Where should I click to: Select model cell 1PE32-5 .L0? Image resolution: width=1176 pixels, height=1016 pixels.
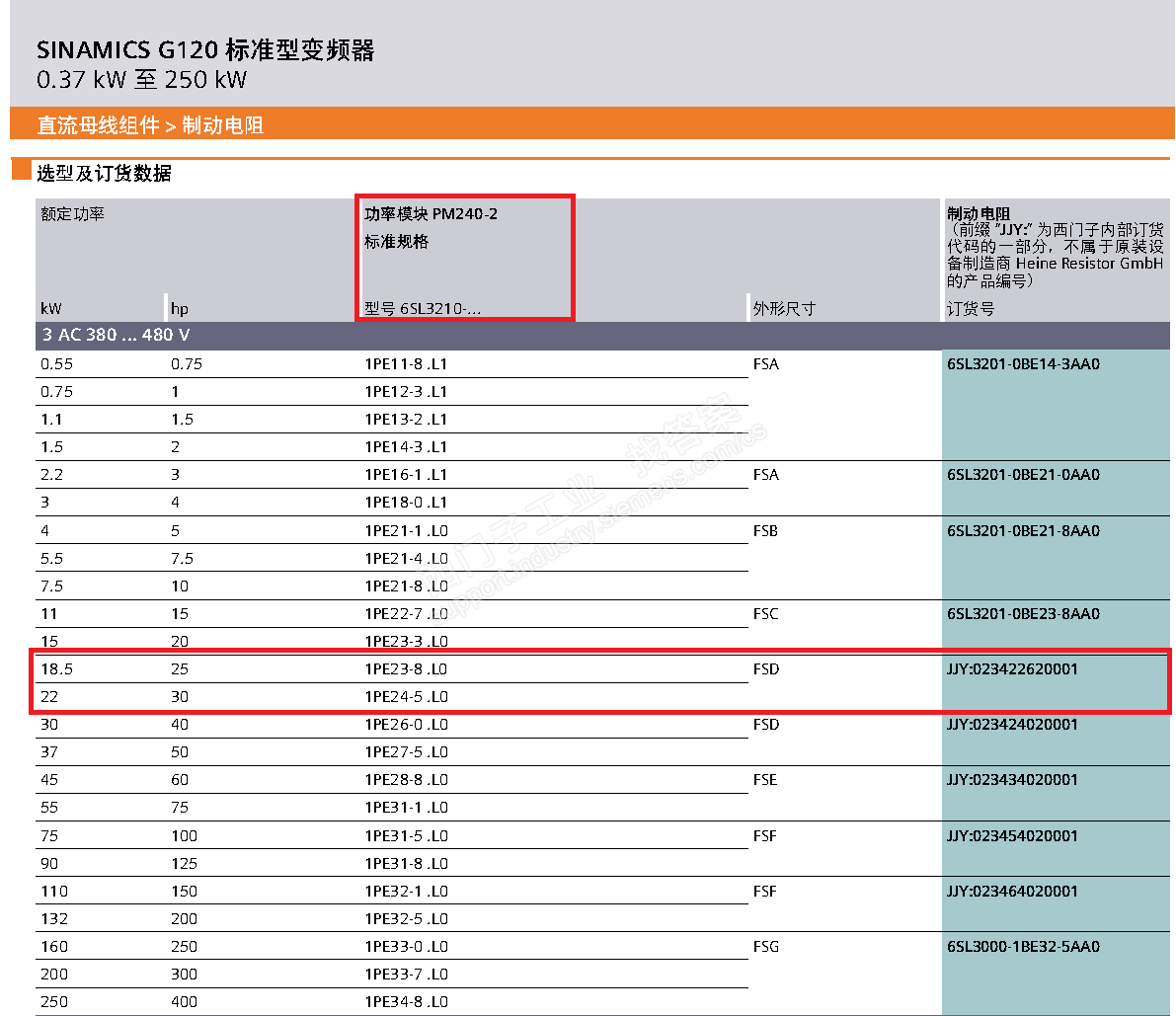coord(406,919)
